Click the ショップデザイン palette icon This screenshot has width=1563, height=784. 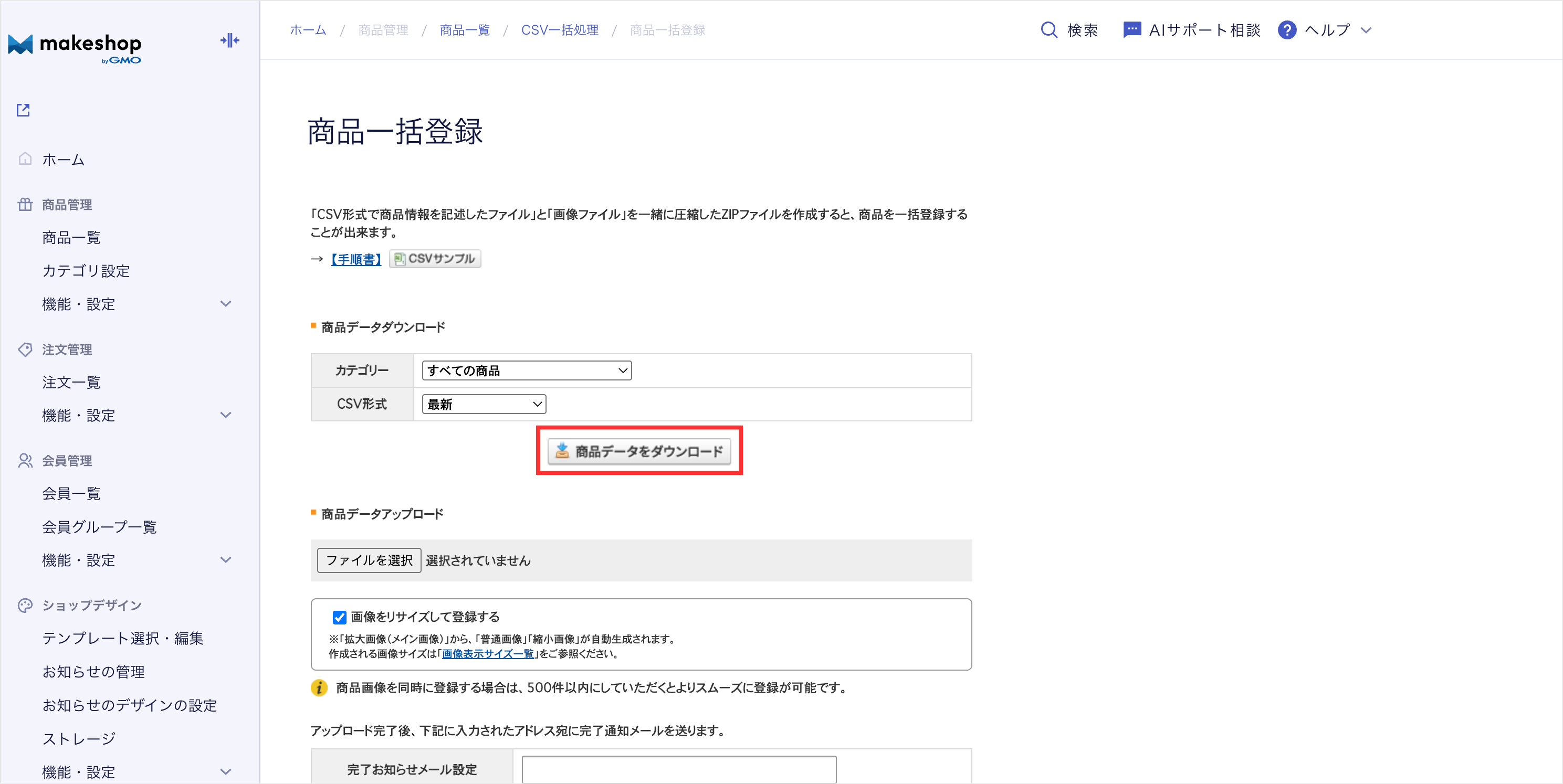pyautogui.click(x=25, y=605)
